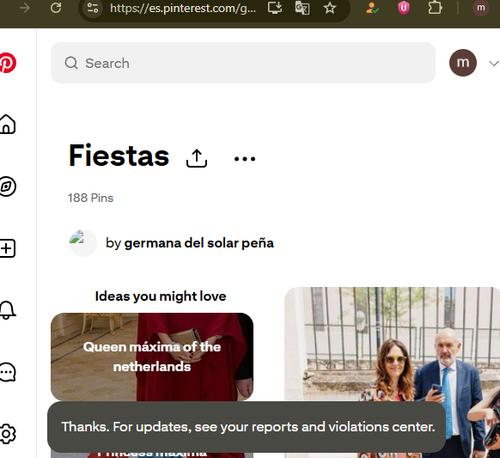
Task: Reload the page with browser refresh
Action: [x=56, y=8]
